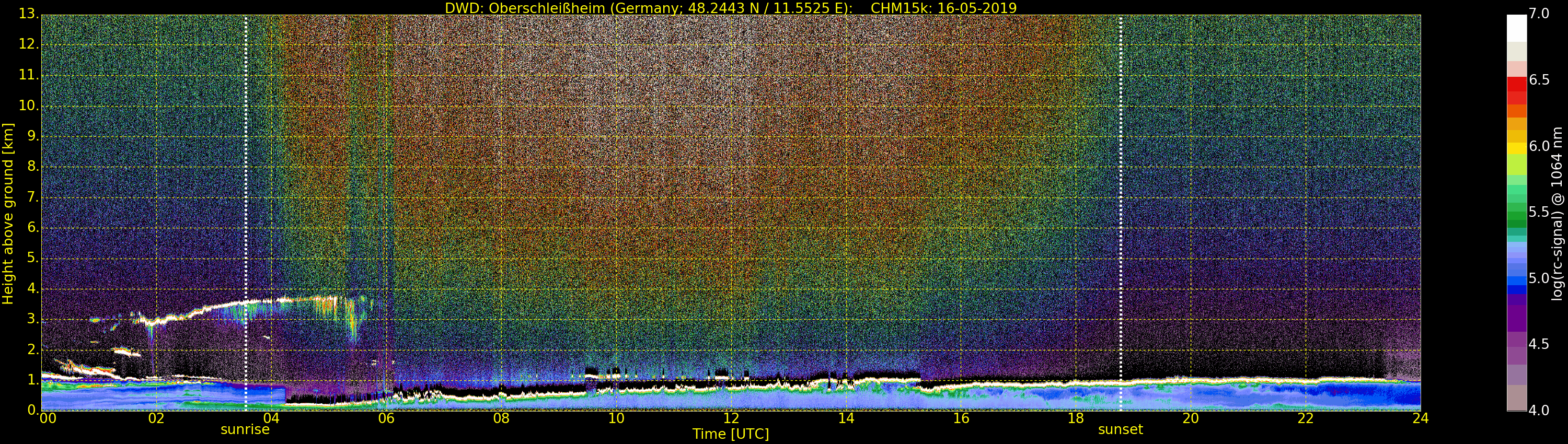Click the plot title with the station name Oberschleißheim
This screenshot has height=444, width=1568.
point(731,8)
